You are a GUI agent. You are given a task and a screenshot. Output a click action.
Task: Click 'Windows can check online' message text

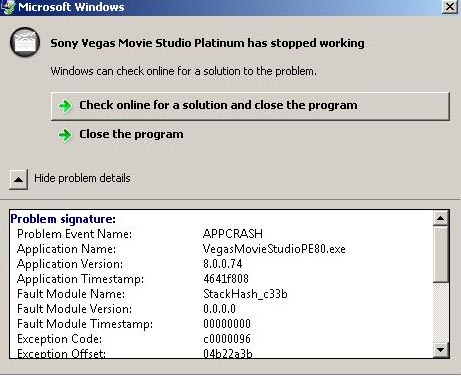pos(183,71)
